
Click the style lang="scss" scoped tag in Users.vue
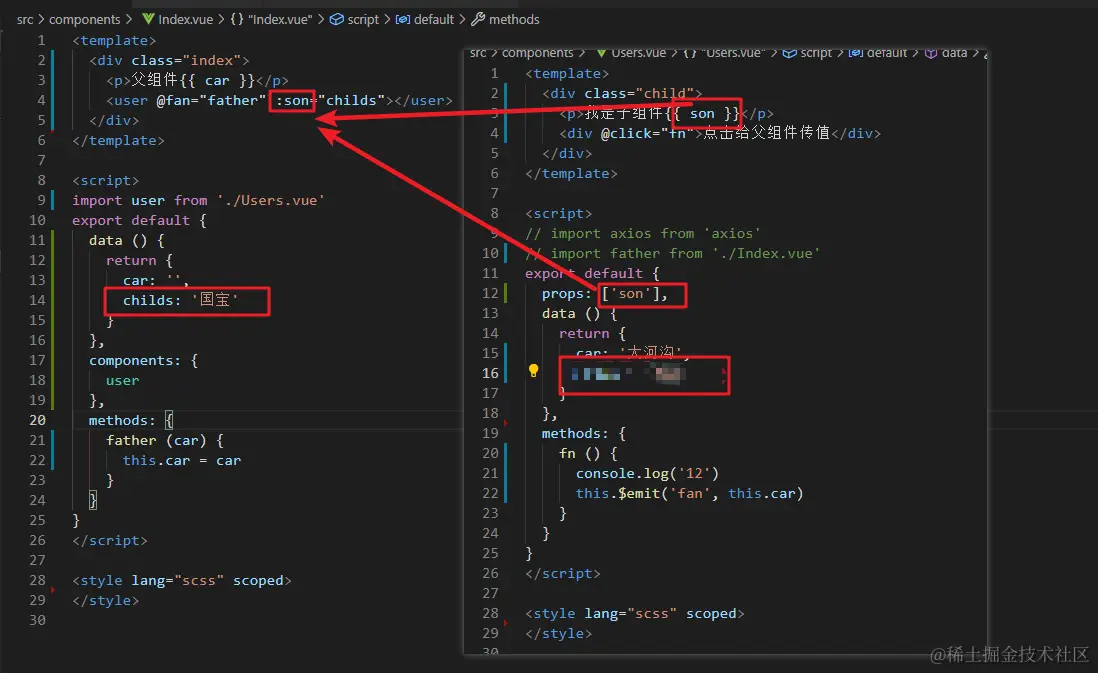pos(634,613)
